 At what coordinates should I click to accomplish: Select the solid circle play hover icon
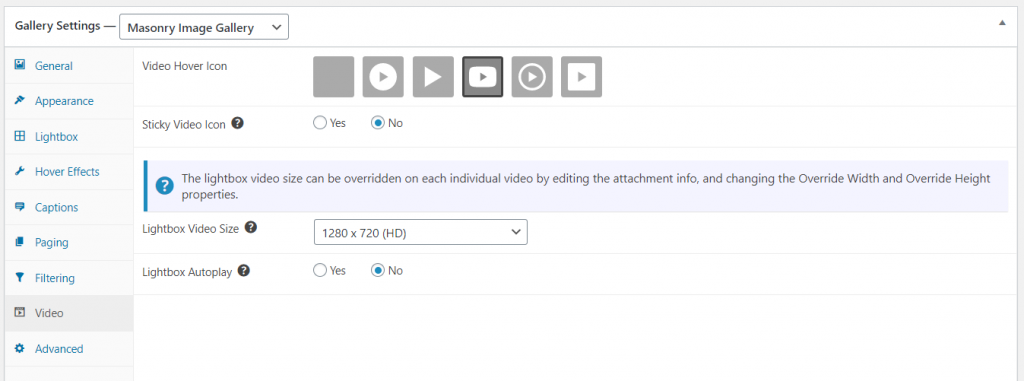point(383,76)
